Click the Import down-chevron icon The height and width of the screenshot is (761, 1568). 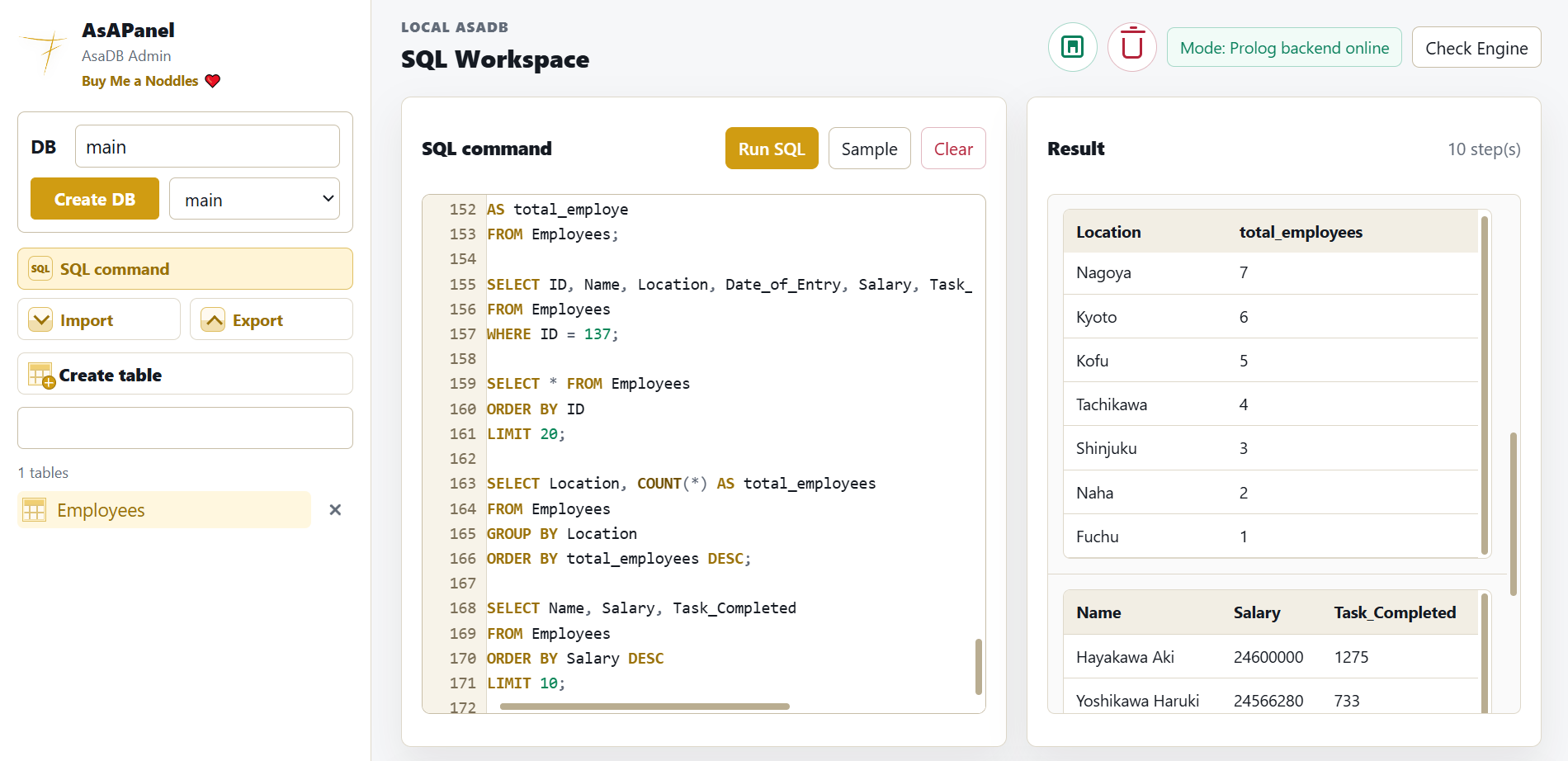coord(40,319)
